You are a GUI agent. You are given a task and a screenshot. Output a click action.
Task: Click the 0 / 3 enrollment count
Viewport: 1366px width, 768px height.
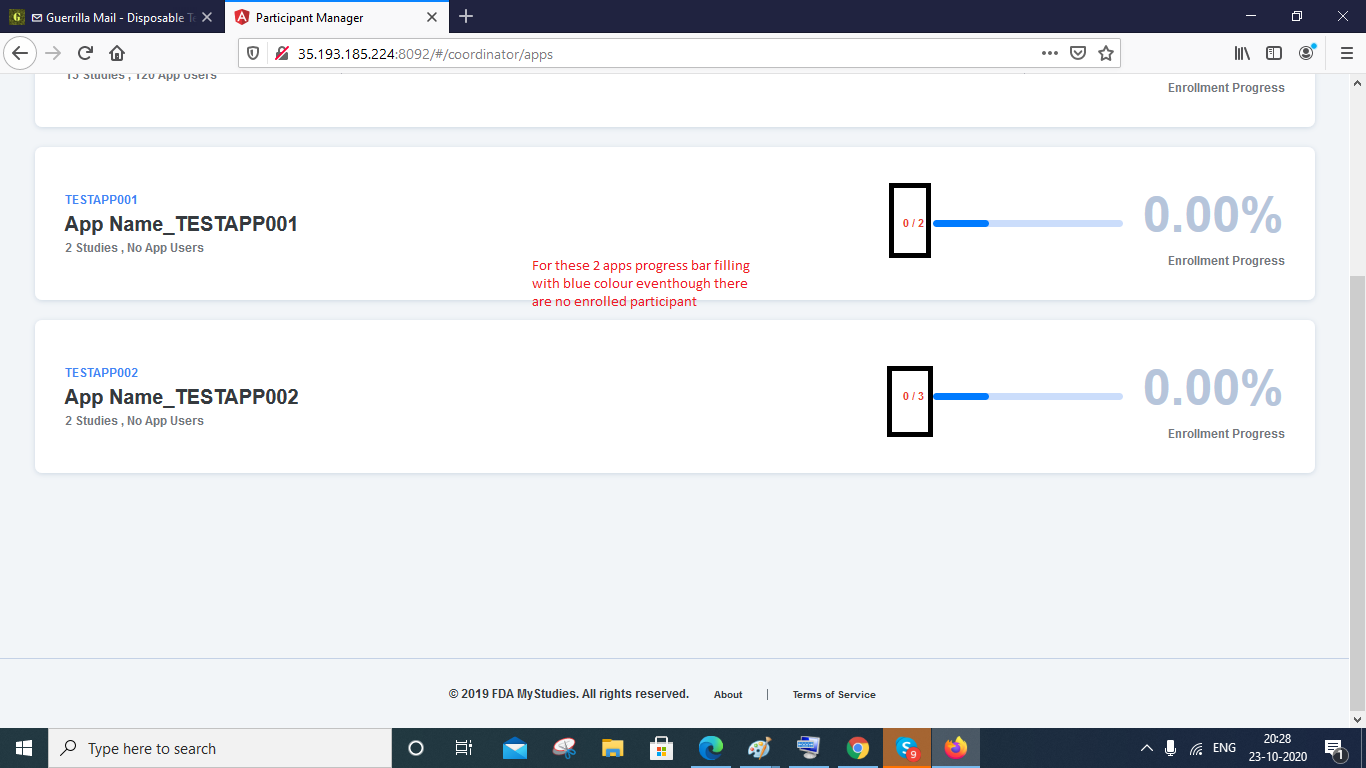[913, 396]
